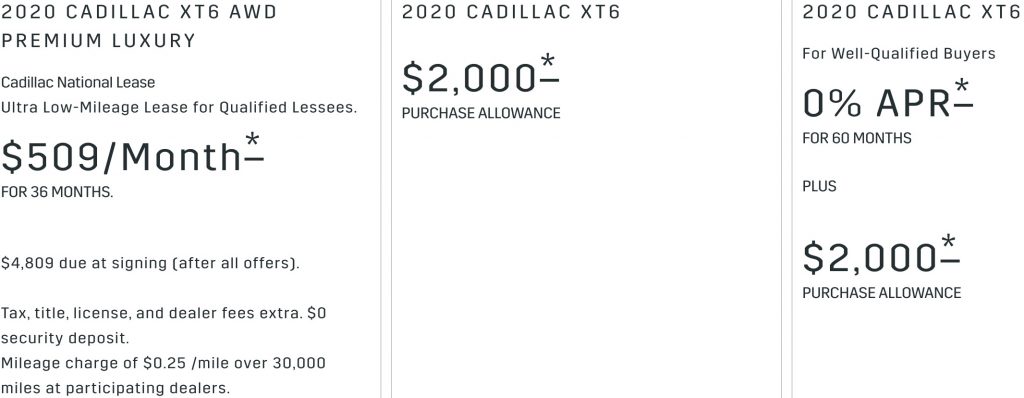Open the disclaimer asterisk next to 0% APR
This screenshot has height=398, width=1024.
tap(963, 94)
